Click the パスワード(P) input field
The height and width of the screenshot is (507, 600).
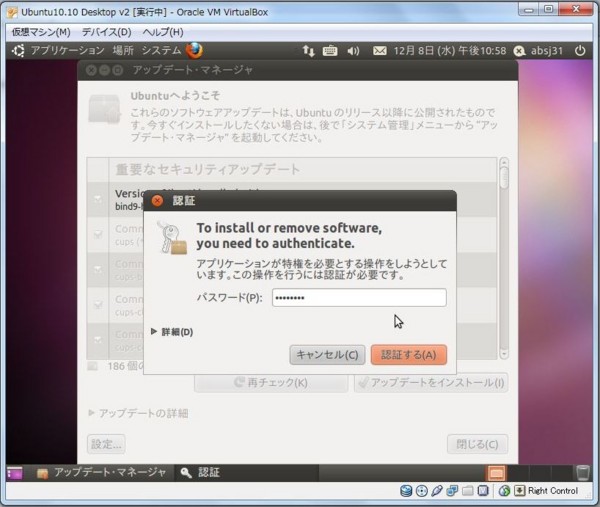pos(359,298)
